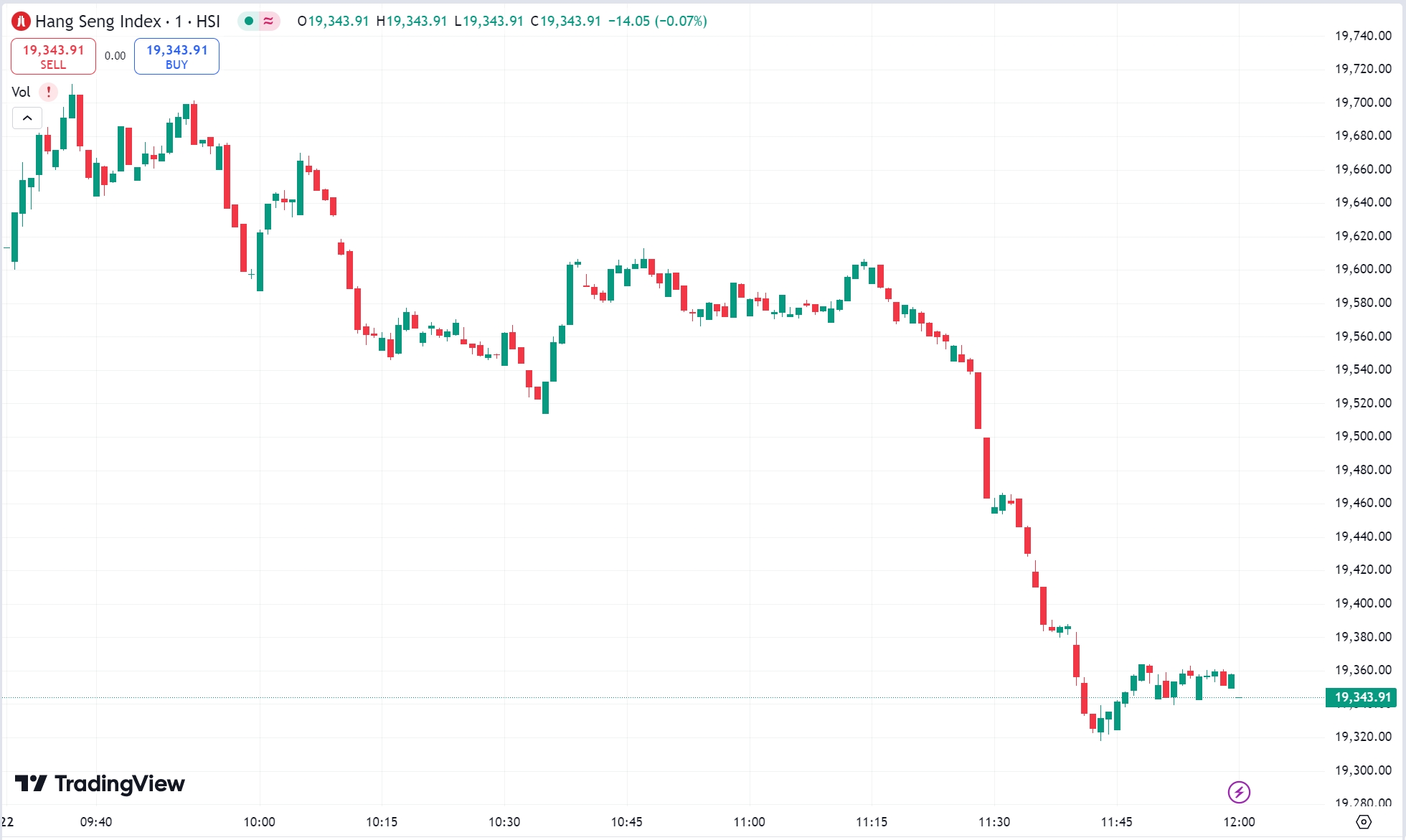Screen dimensions: 1406x840
Task: Click the 12:00 label on the time axis
Action: [x=1239, y=821]
